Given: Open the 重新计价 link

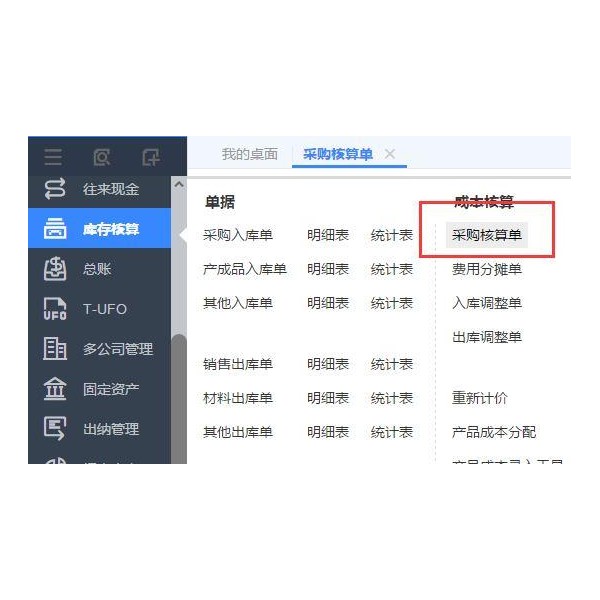Looking at the screenshot, I should [480, 398].
